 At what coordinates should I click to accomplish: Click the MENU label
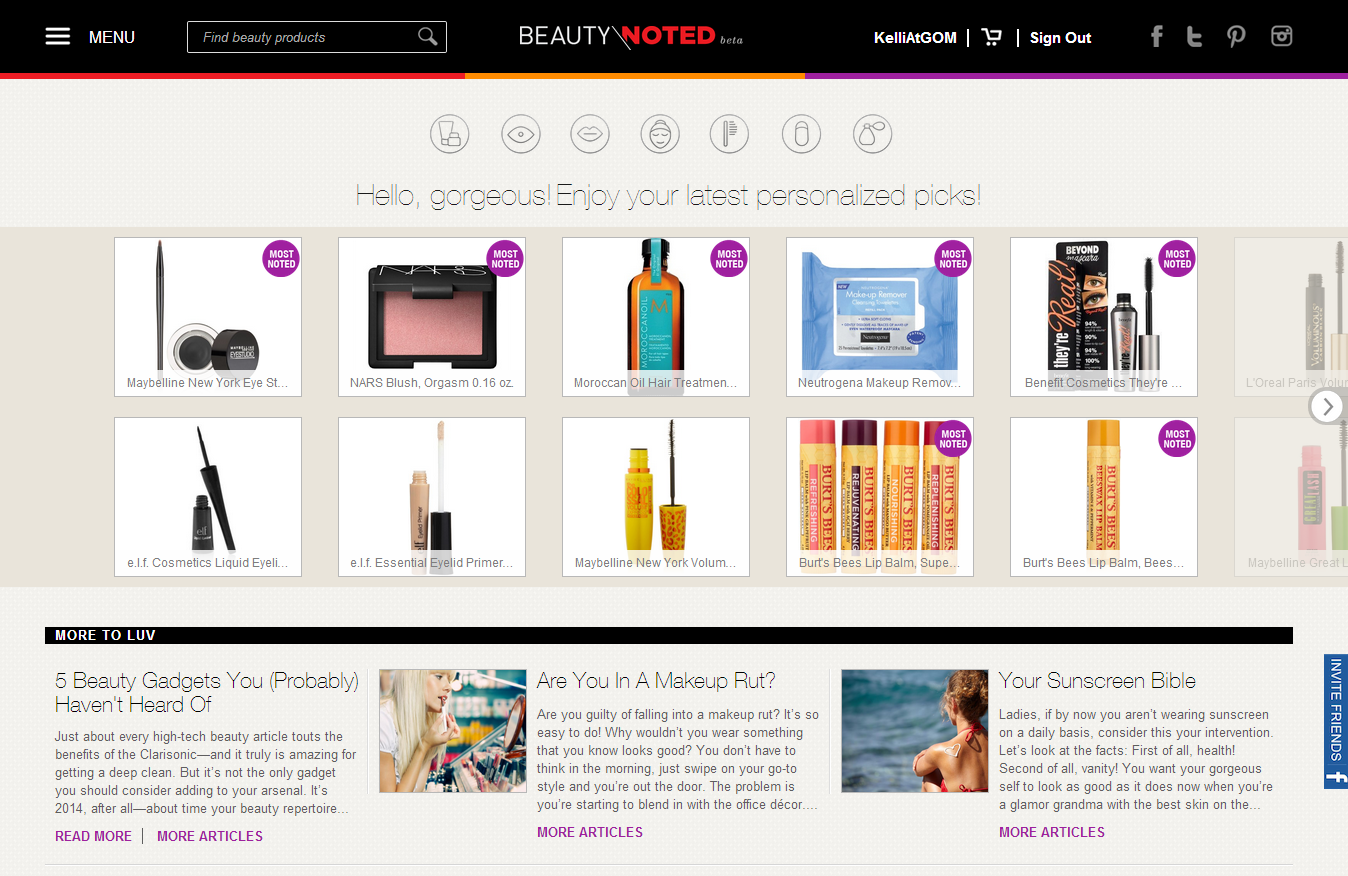tap(112, 37)
